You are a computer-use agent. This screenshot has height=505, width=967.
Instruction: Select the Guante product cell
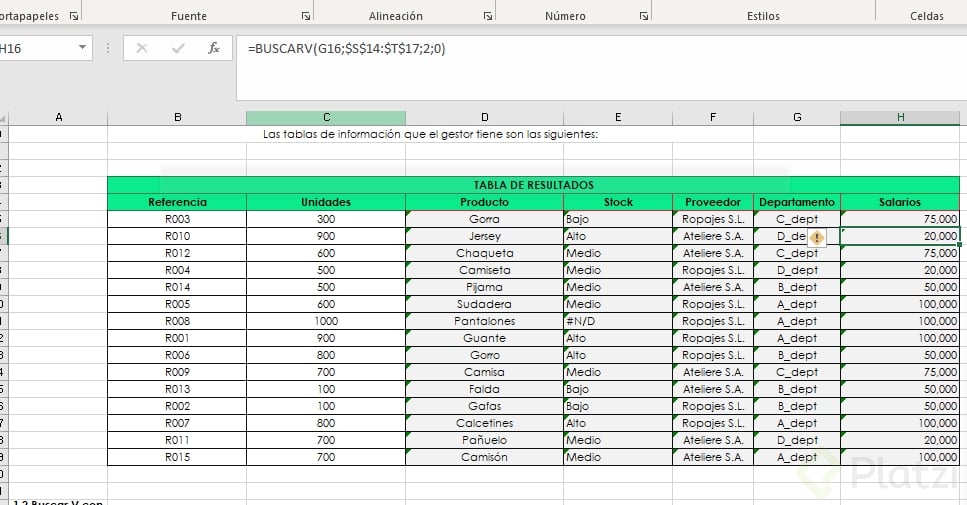485,338
